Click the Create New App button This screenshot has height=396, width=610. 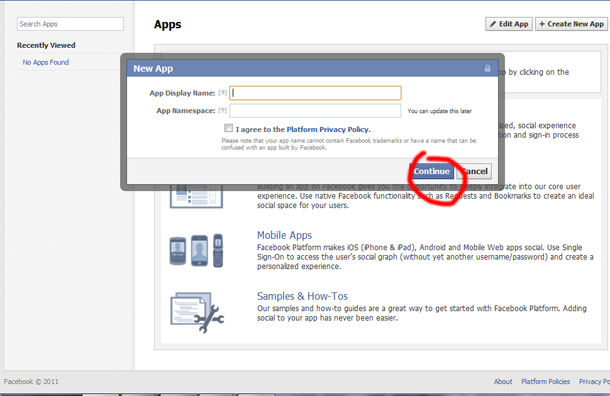[x=571, y=24]
